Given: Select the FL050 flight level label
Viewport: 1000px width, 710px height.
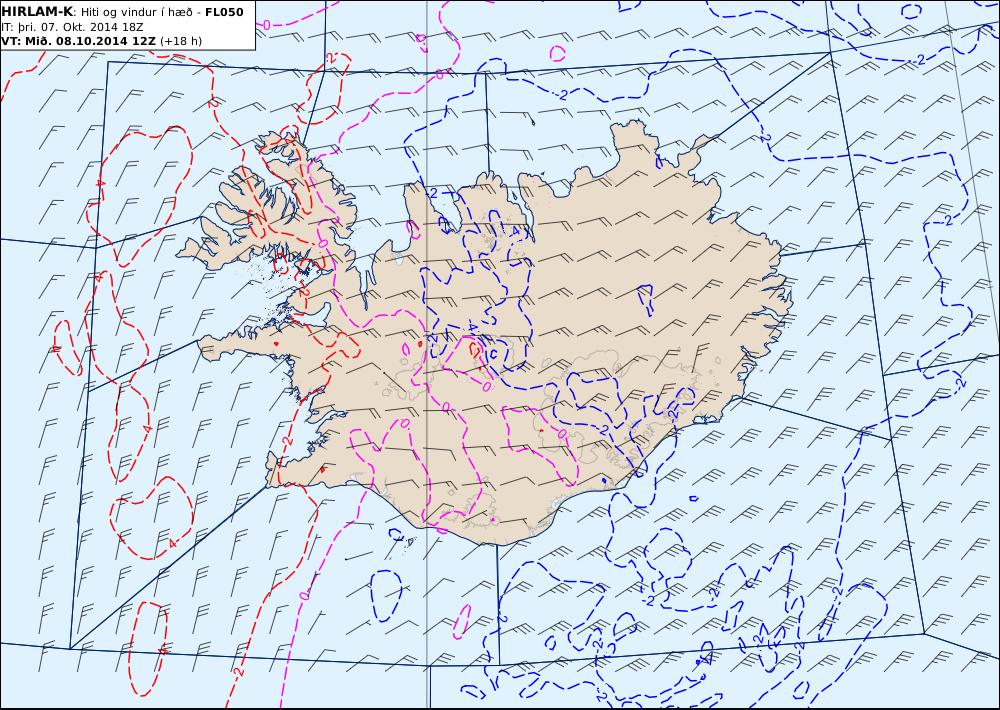Looking at the screenshot, I should 224,12.
